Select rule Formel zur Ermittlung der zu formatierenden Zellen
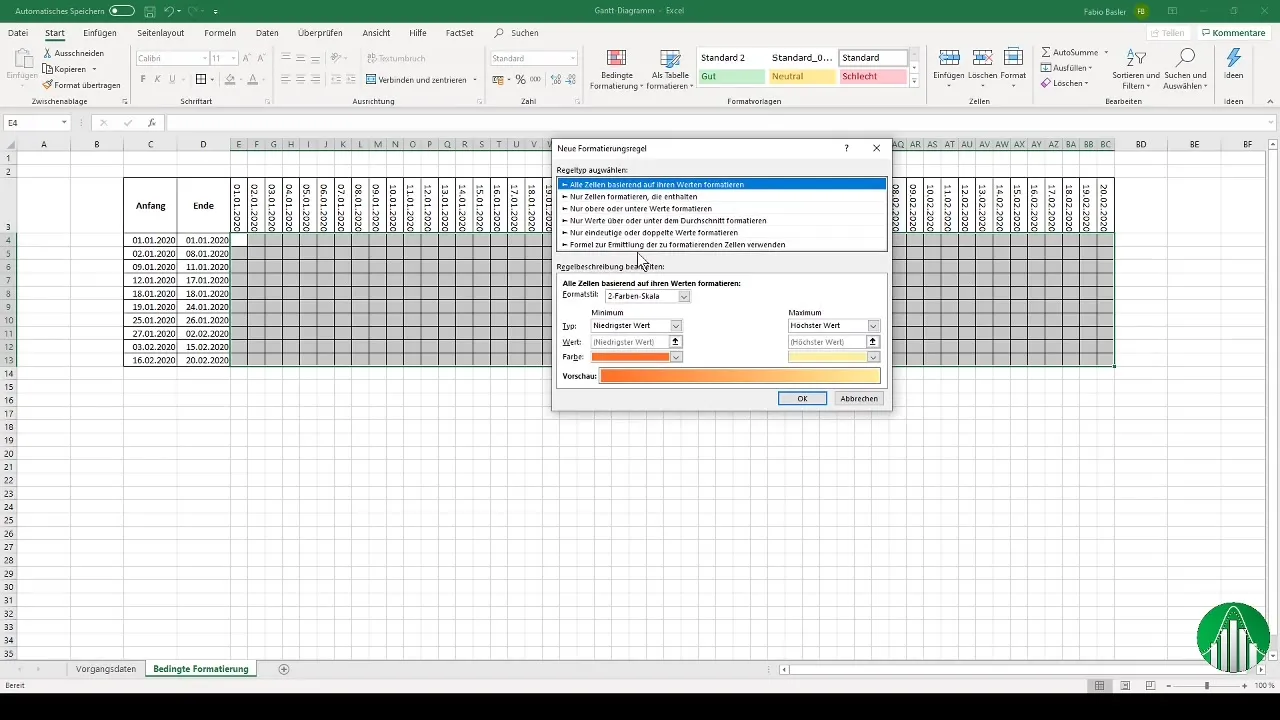This screenshot has width=1280, height=720. [x=721, y=244]
